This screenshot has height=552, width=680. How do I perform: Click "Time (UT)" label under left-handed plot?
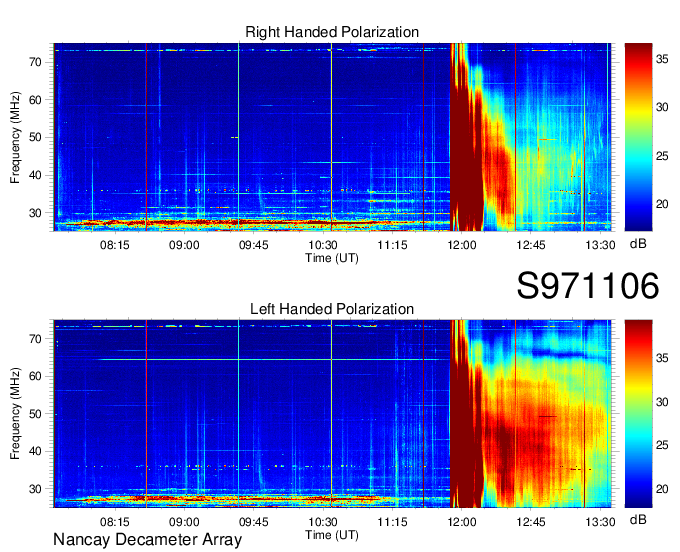332,535
